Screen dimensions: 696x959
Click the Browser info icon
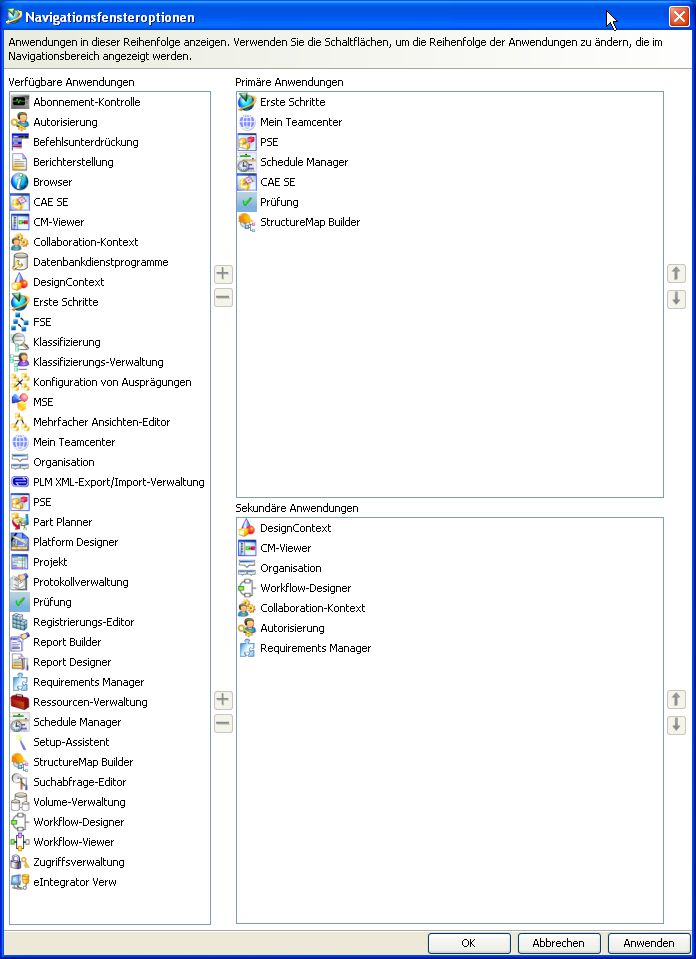click(x=20, y=182)
